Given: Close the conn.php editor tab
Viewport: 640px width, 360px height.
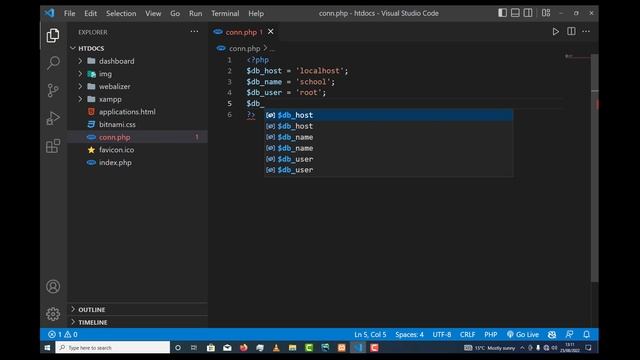Looking at the screenshot, I should pos(271,31).
